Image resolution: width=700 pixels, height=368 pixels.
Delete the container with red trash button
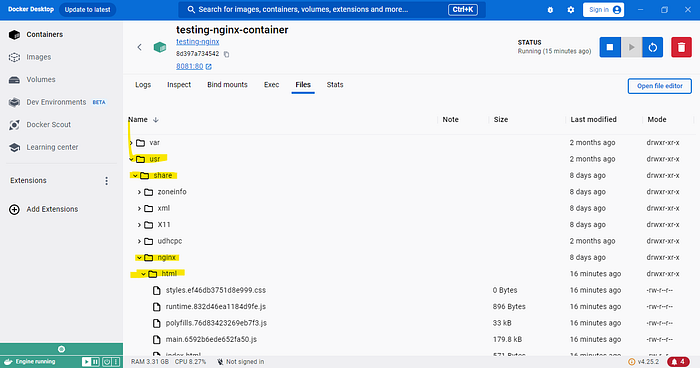681,47
